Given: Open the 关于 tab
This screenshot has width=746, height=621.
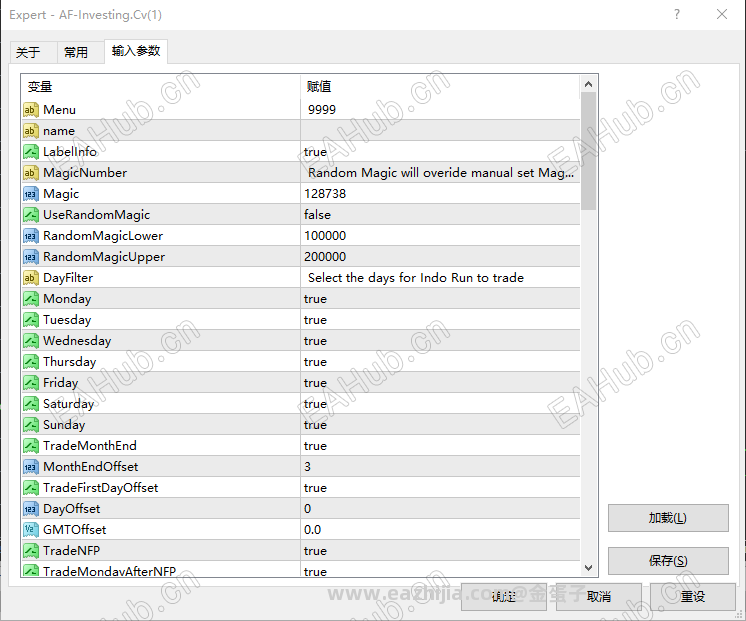Looking at the screenshot, I should (x=33, y=52).
